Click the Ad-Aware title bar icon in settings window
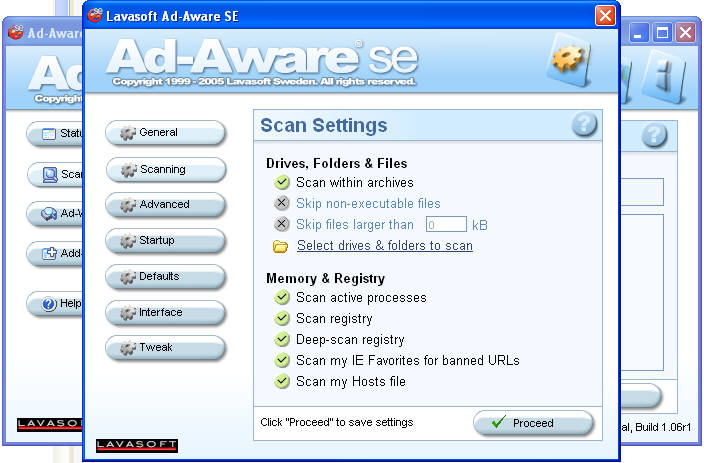Screen dimensions: 704x463 click(95, 15)
